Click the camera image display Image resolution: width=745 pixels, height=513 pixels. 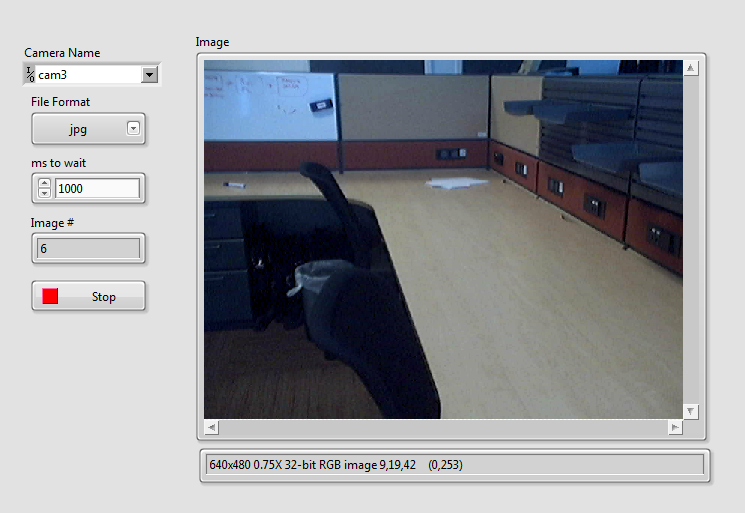(x=443, y=239)
